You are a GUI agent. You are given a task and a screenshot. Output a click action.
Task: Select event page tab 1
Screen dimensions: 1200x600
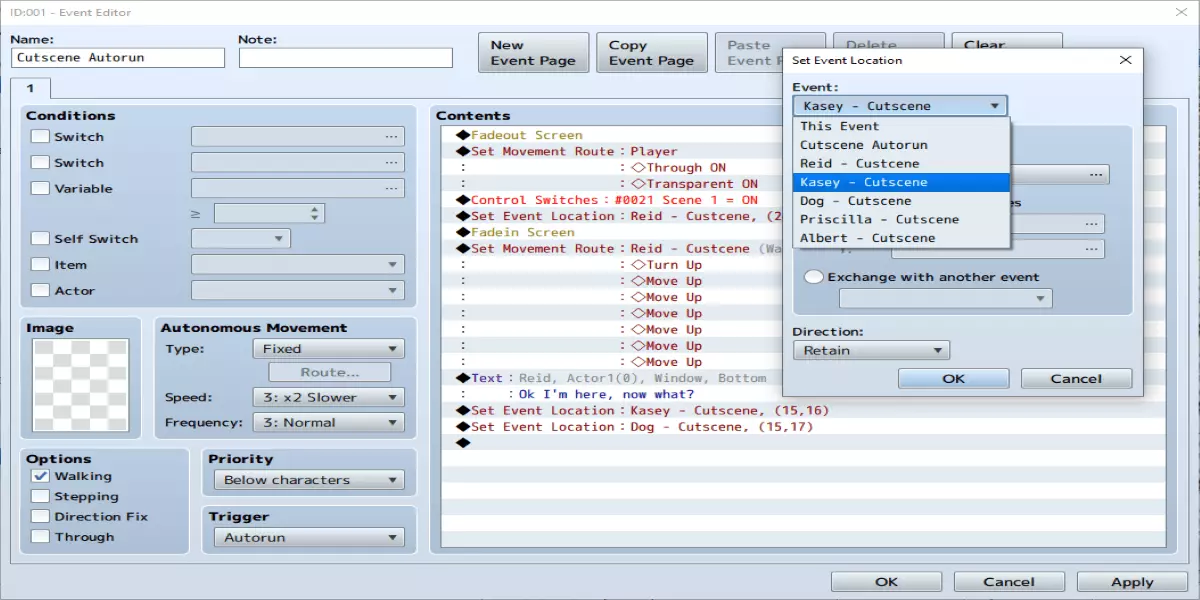click(x=30, y=89)
